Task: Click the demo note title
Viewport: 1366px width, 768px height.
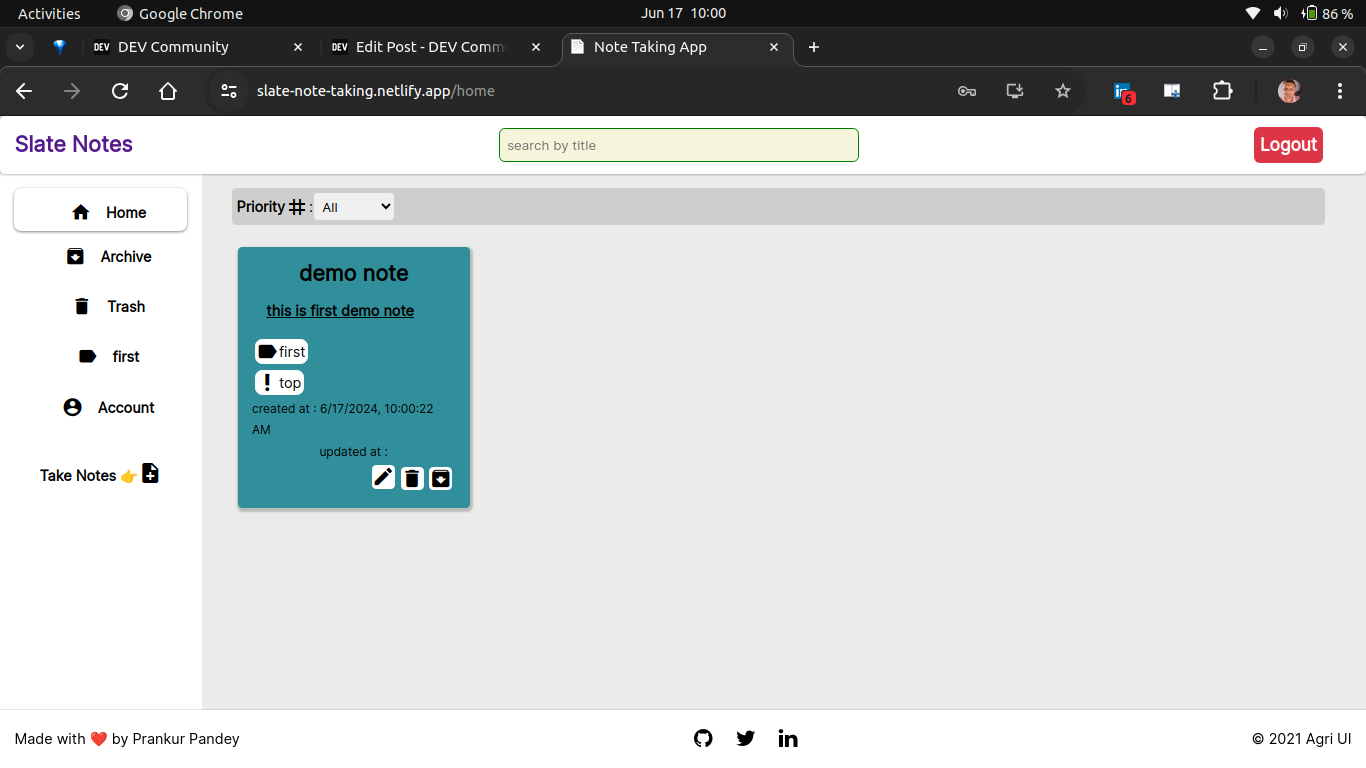Action: 354,273
